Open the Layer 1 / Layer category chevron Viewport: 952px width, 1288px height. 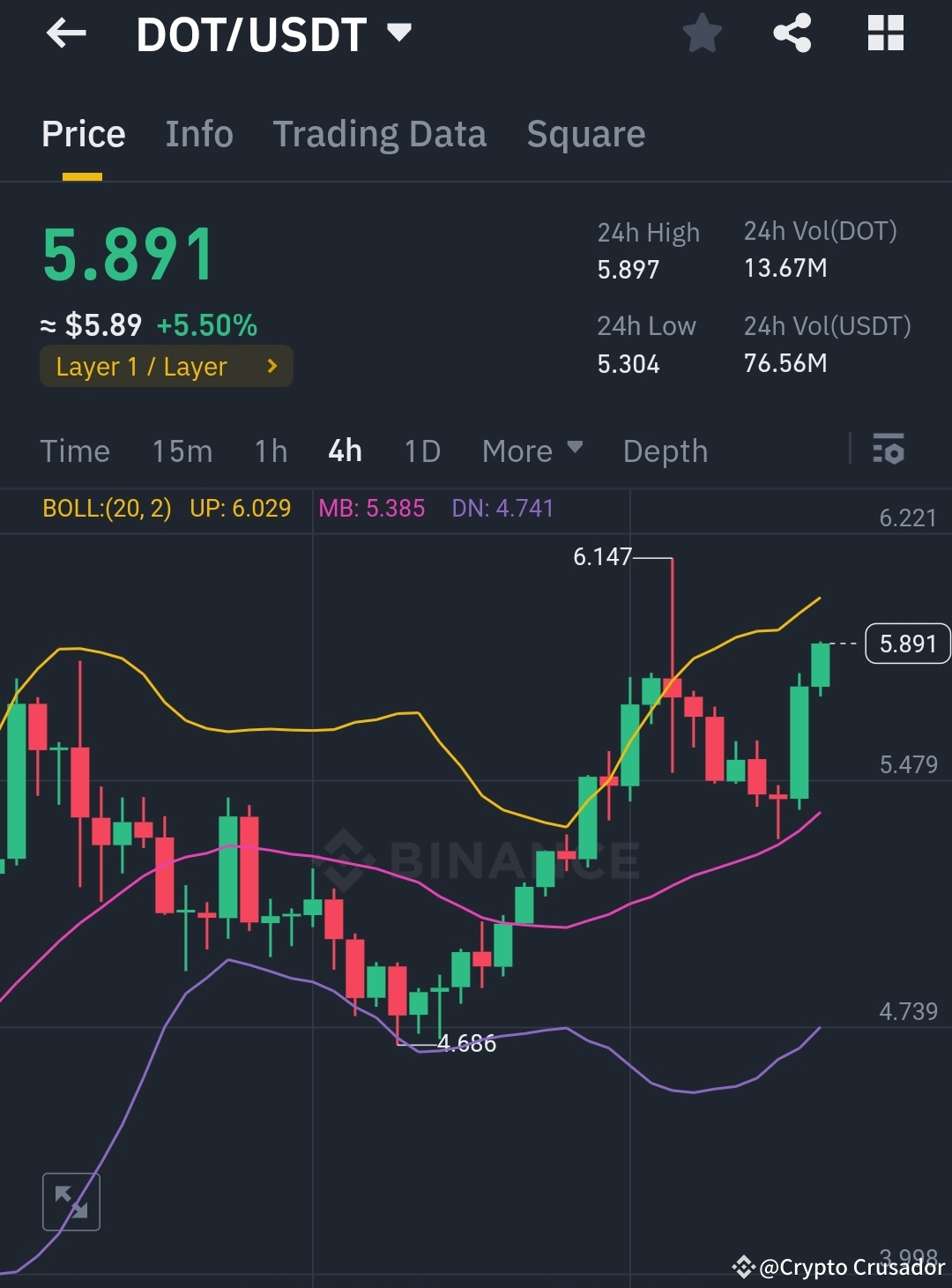271,366
